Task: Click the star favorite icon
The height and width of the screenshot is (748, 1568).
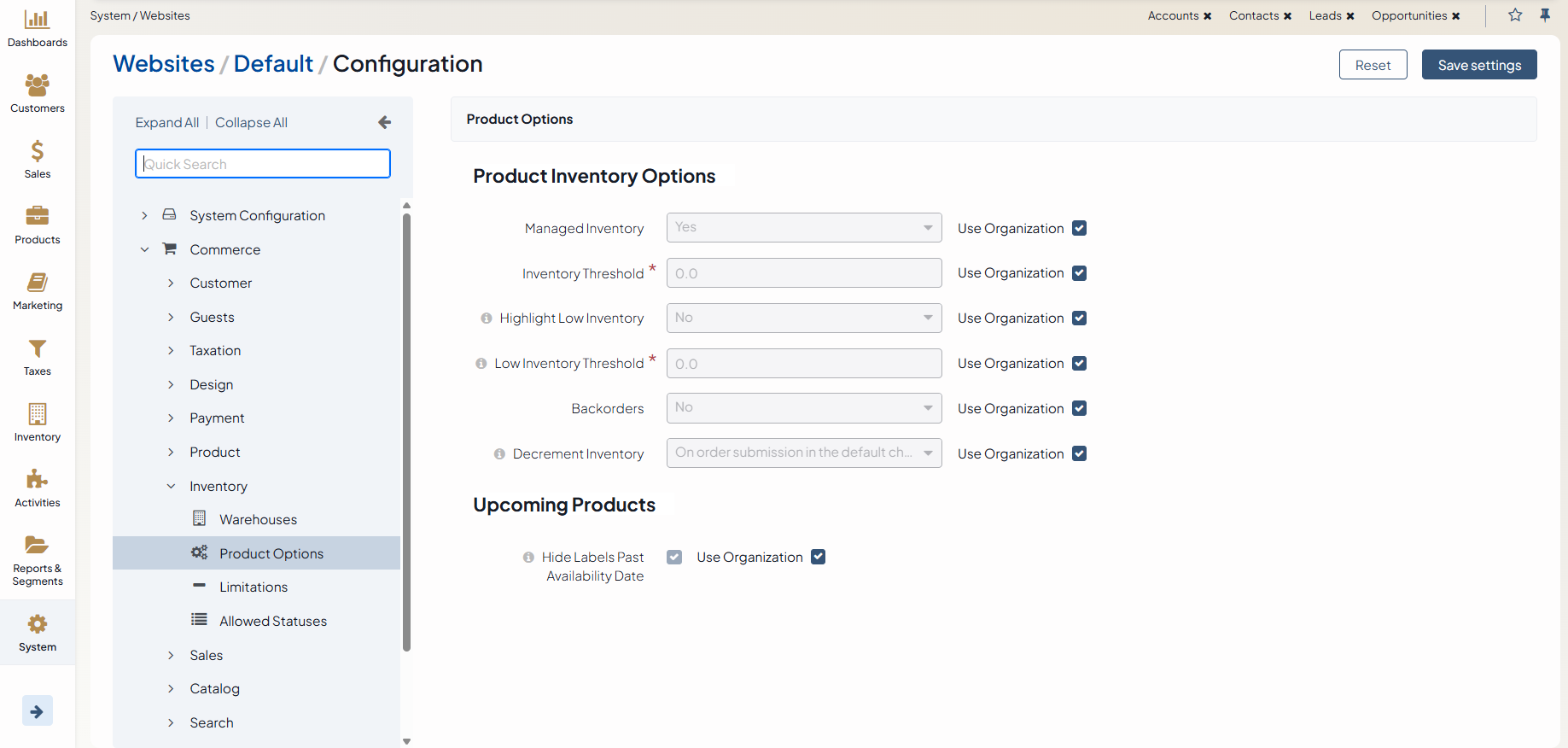Action: click(x=1515, y=15)
